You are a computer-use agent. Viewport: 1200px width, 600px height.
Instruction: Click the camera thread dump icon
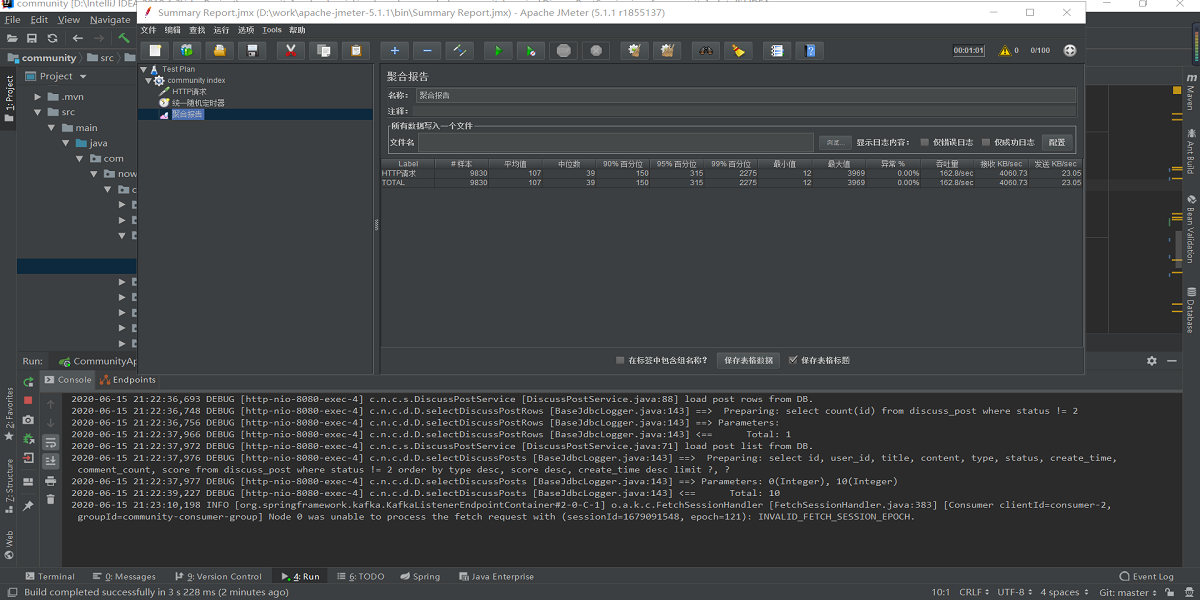(28, 420)
